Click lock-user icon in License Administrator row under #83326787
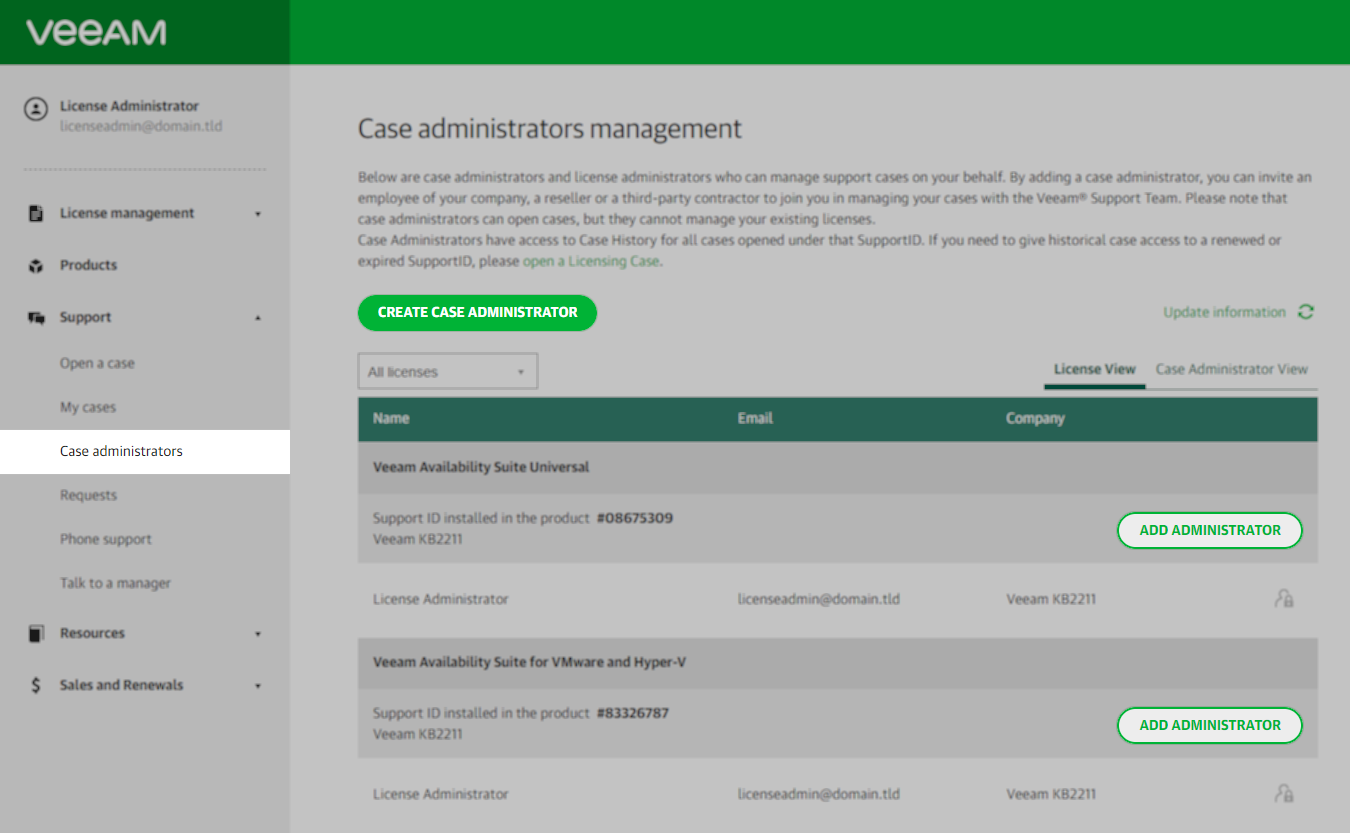 click(1284, 794)
